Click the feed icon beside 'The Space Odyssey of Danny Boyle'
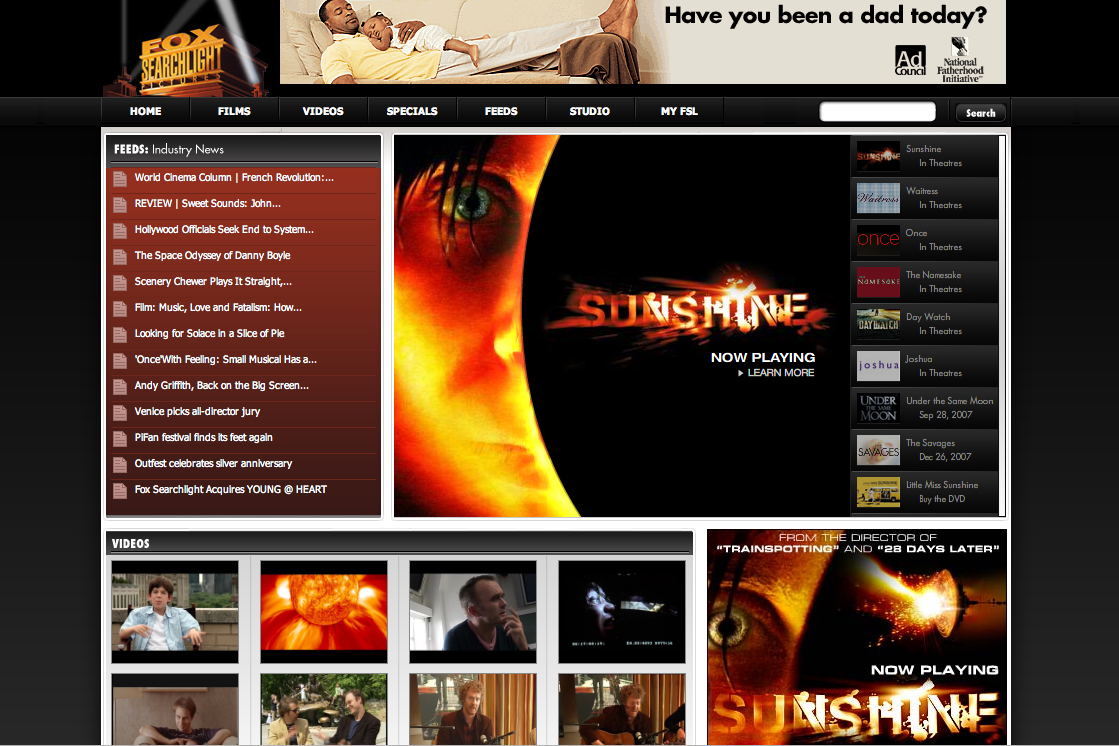The height and width of the screenshot is (746, 1119). click(x=122, y=255)
